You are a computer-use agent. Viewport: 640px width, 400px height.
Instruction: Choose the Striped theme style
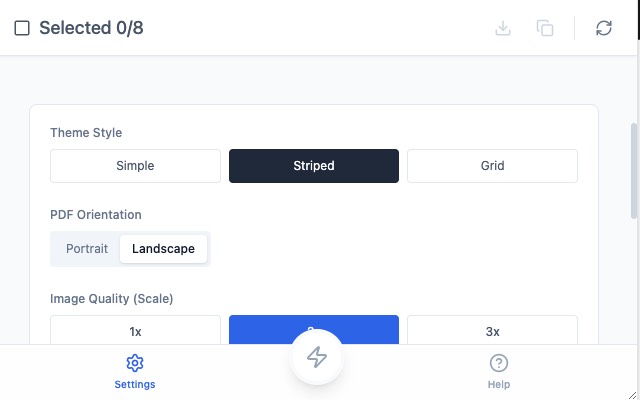click(314, 166)
